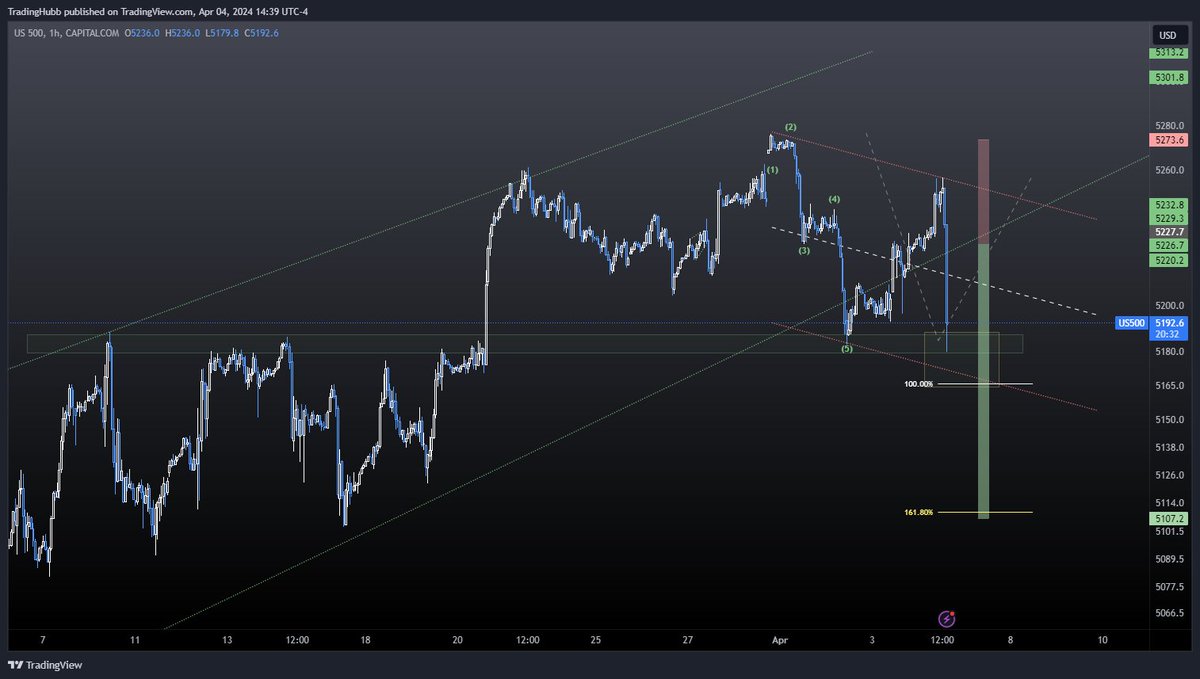Viewport: 1200px width, 679px height.
Task: Click the 5260.0 price axis tick
Action: coord(1168,170)
